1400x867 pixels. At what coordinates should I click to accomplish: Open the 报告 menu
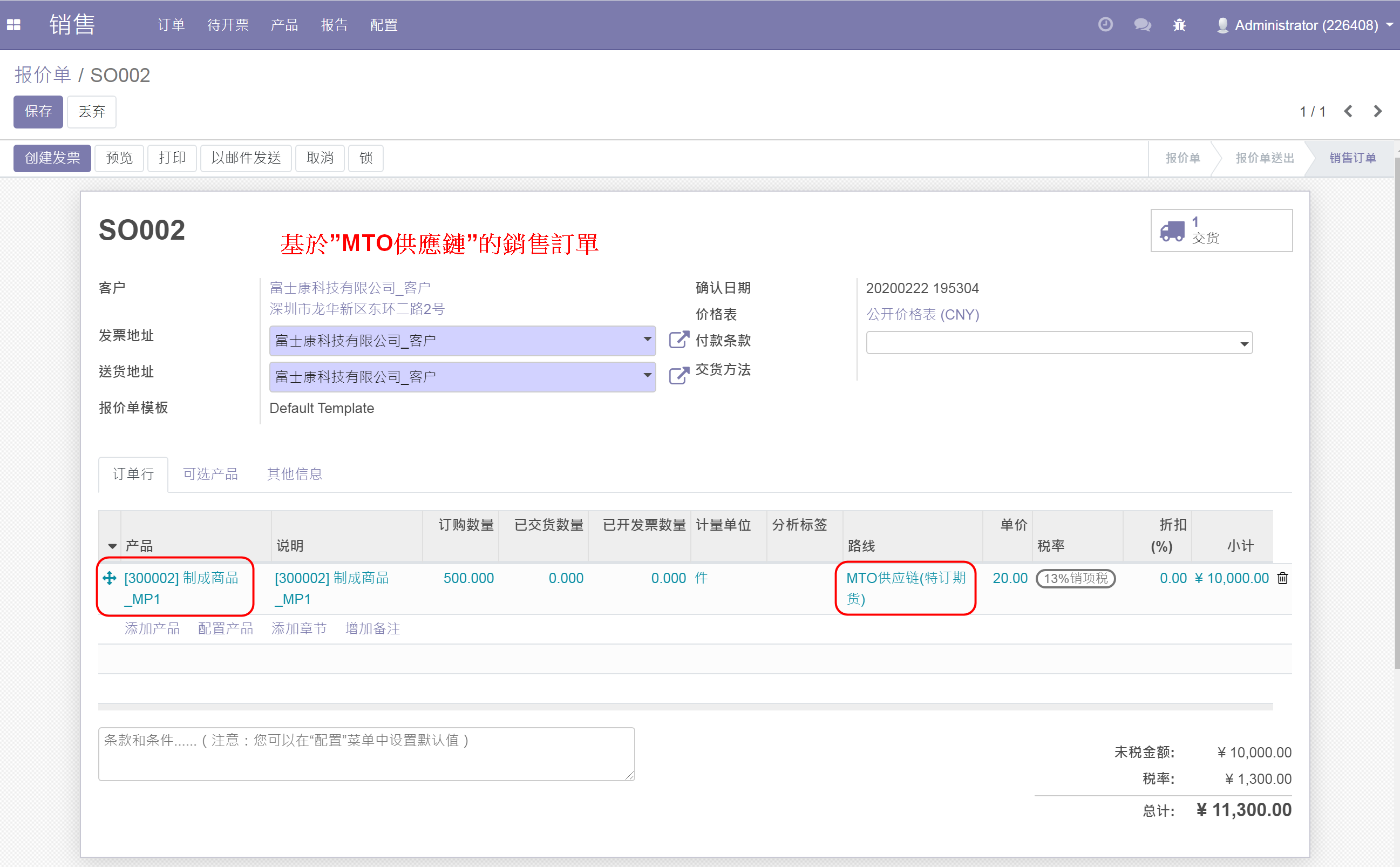pos(334,25)
